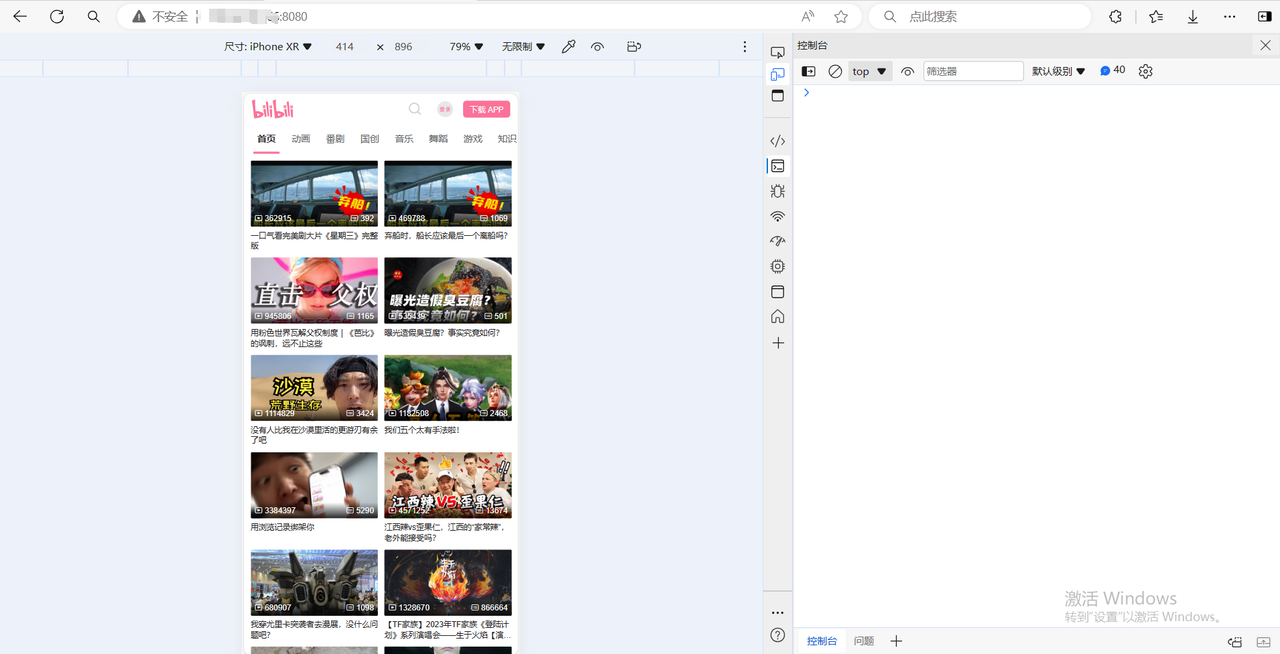Select the 国创 tab
This screenshot has height=654, width=1280.
pyautogui.click(x=370, y=139)
